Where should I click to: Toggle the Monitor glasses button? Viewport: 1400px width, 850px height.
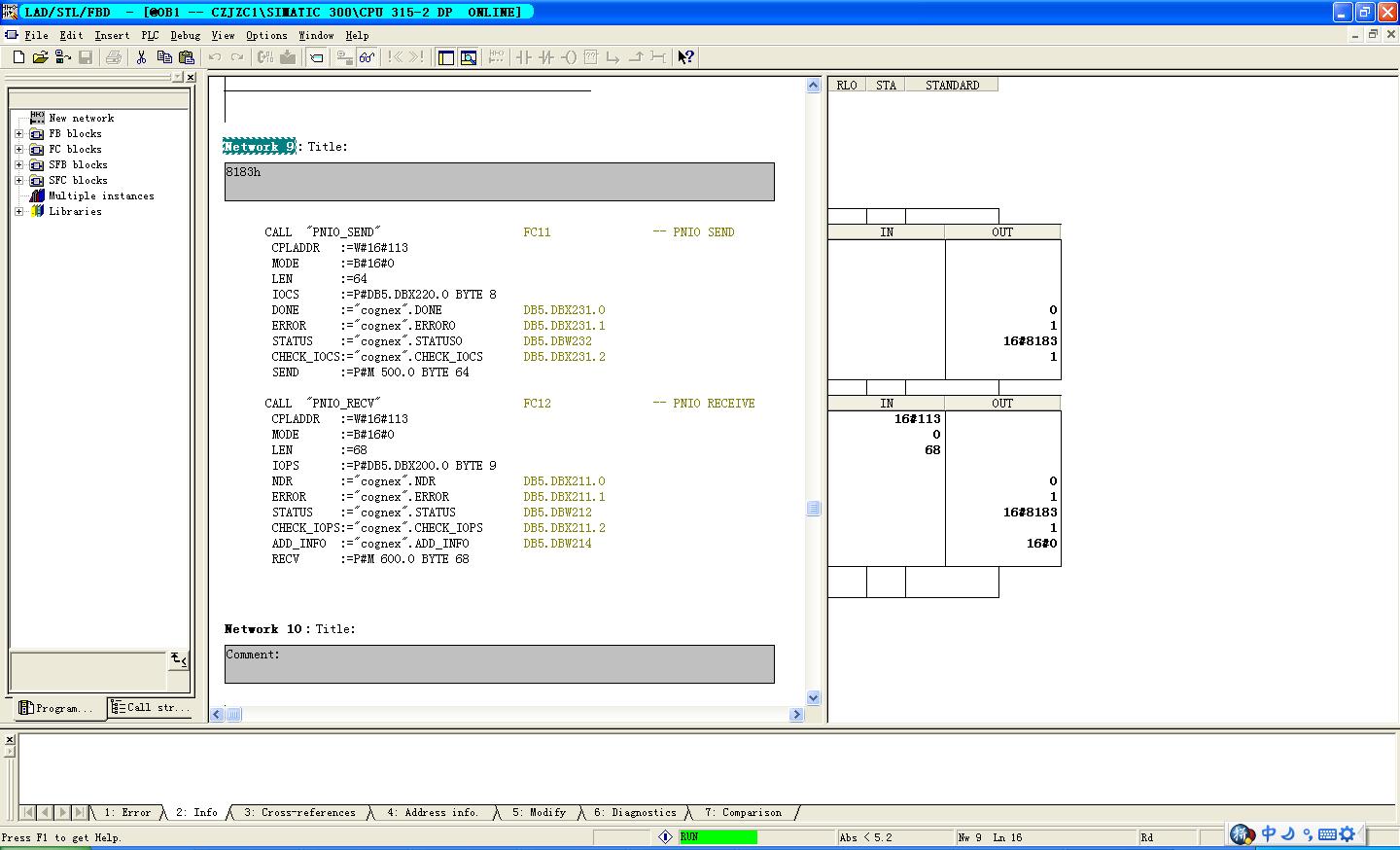[x=367, y=57]
